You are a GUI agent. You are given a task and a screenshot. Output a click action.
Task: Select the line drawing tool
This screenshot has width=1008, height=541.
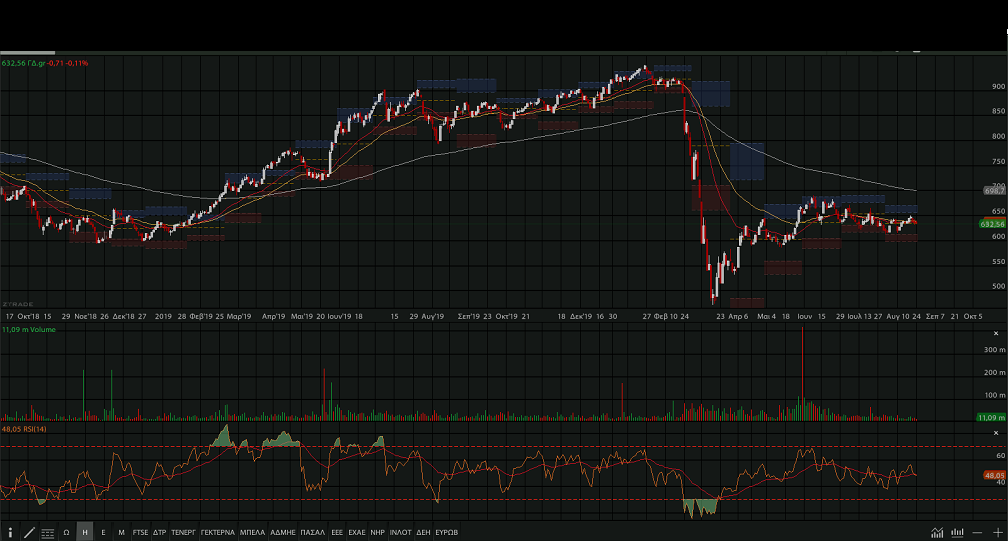(x=29, y=533)
